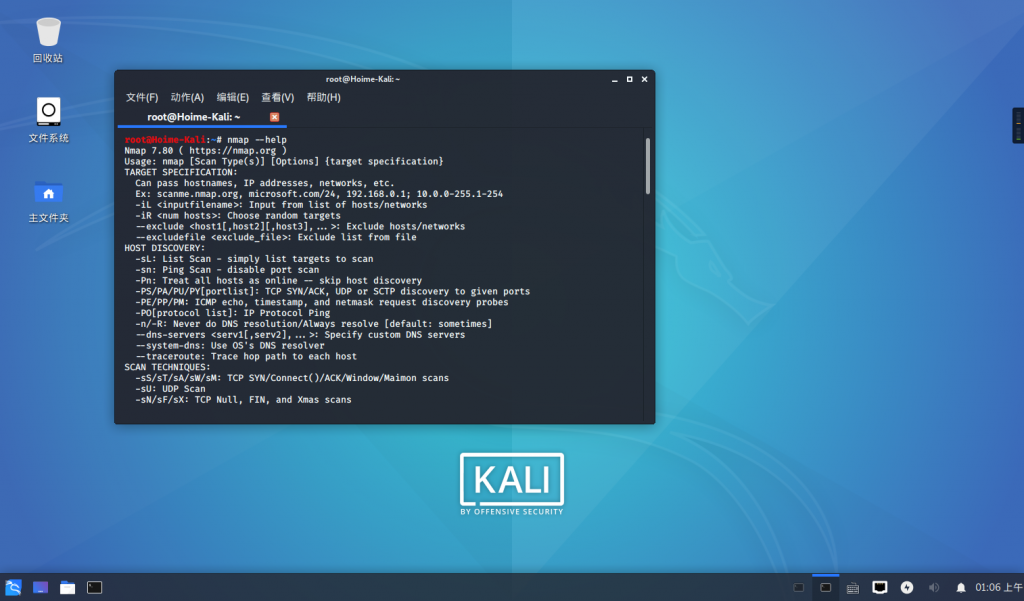Image resolution: width=1024 pixels, height=601 pixels.
Task: Click the 01:06 上午 clock
Action: point(999,587)
